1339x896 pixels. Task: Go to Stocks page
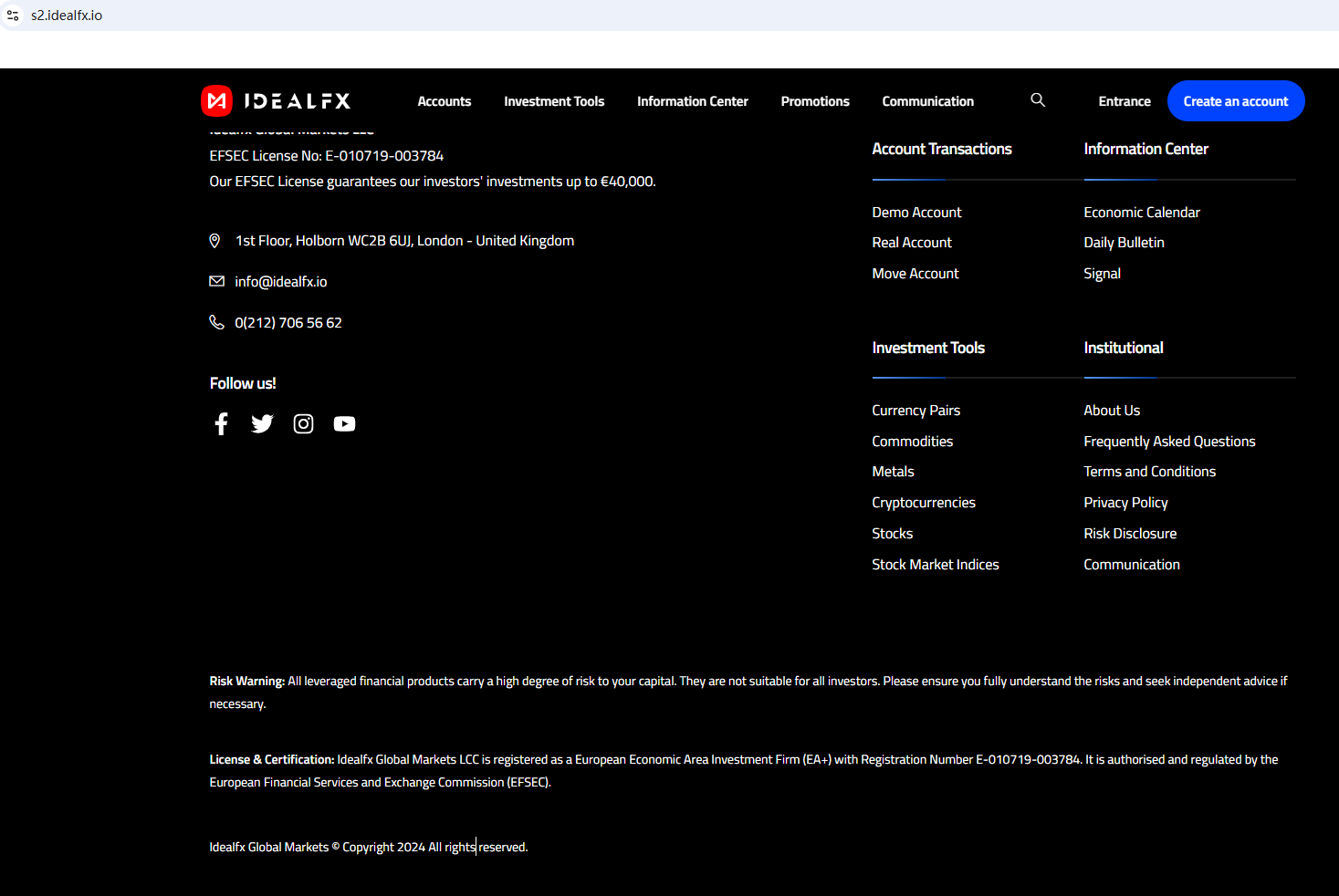pyautogui.click(x=892, y=534)
